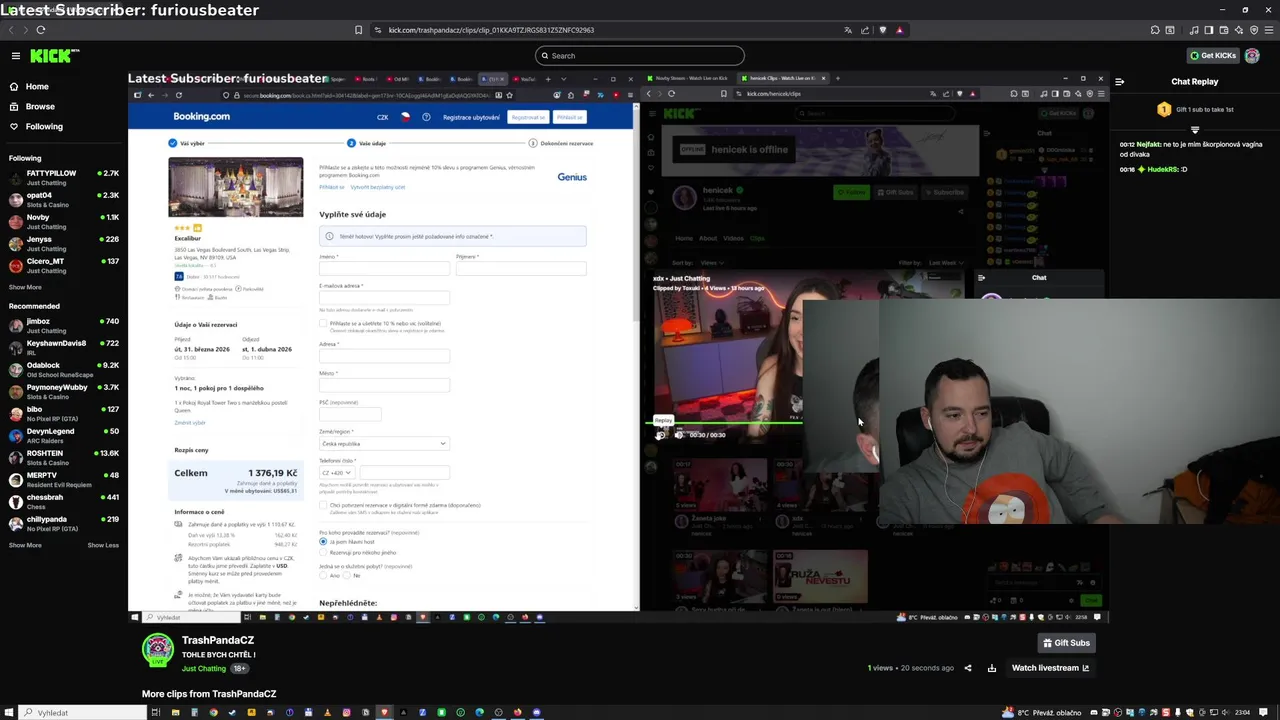The image size is (1280, 720).
Task: Download this clip
Action: (x=992, y=668)
